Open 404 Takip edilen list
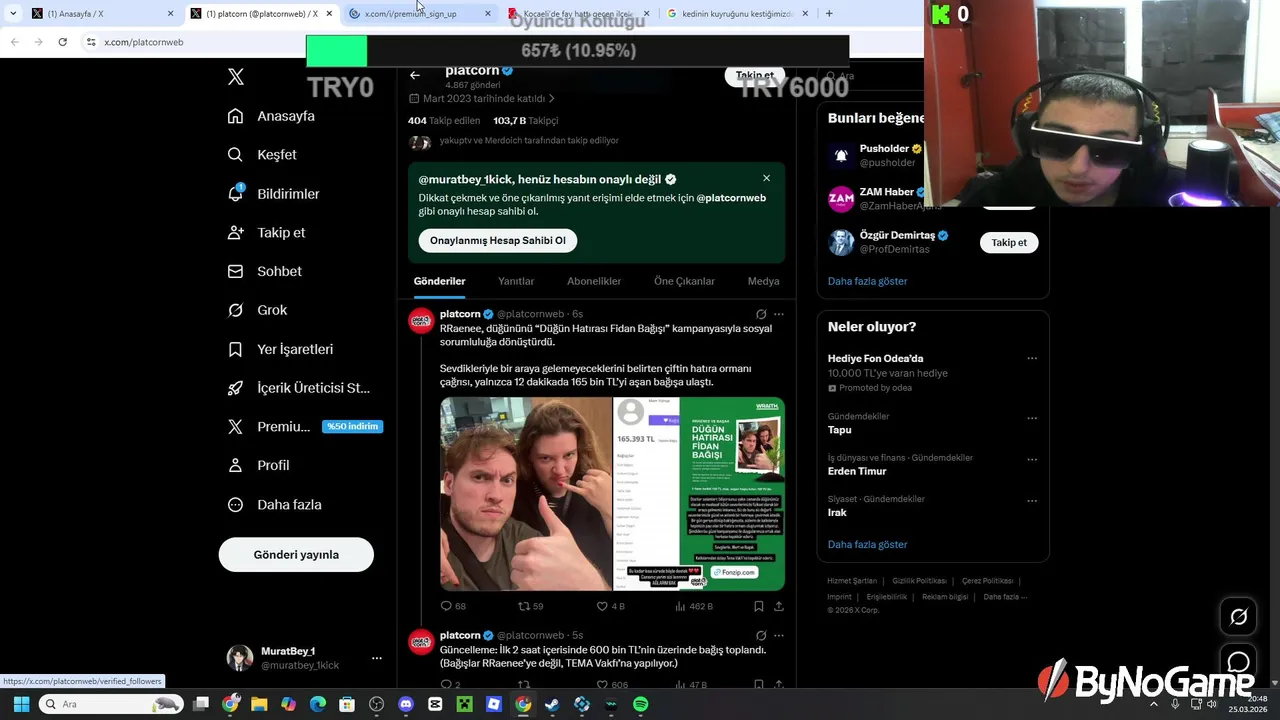Viewport: 1280px width, 720px height. [x=444, y=121]
